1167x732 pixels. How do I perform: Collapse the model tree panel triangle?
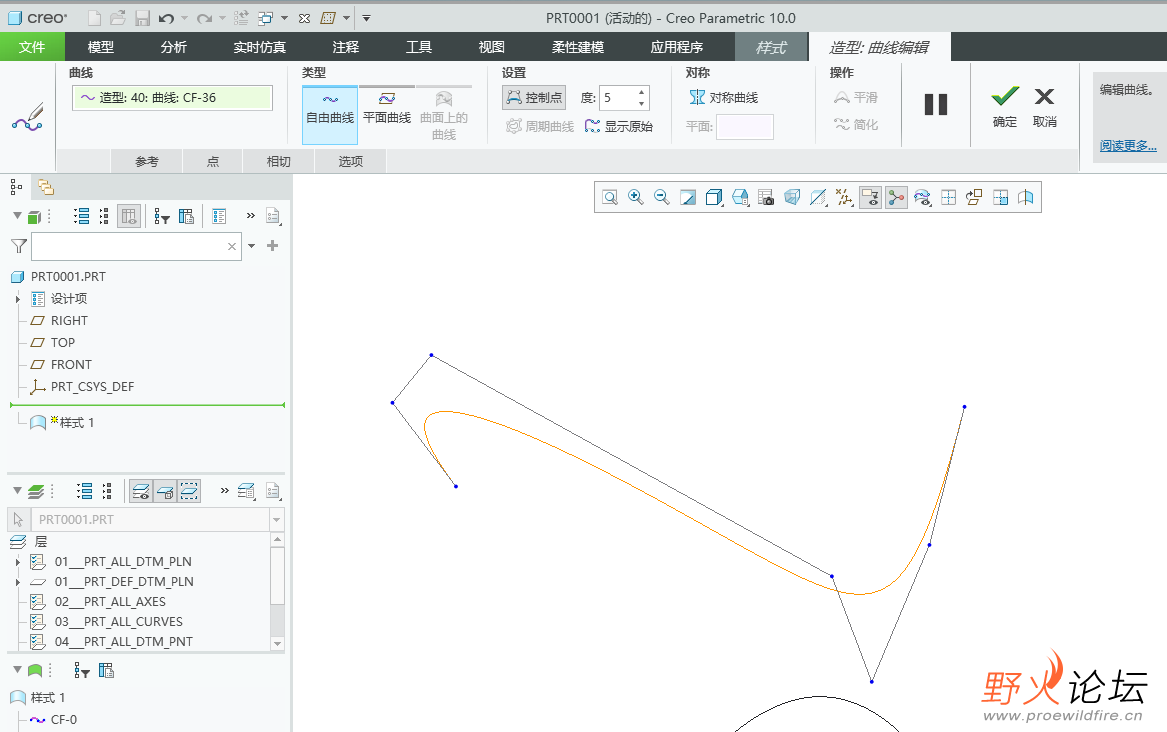16,216
